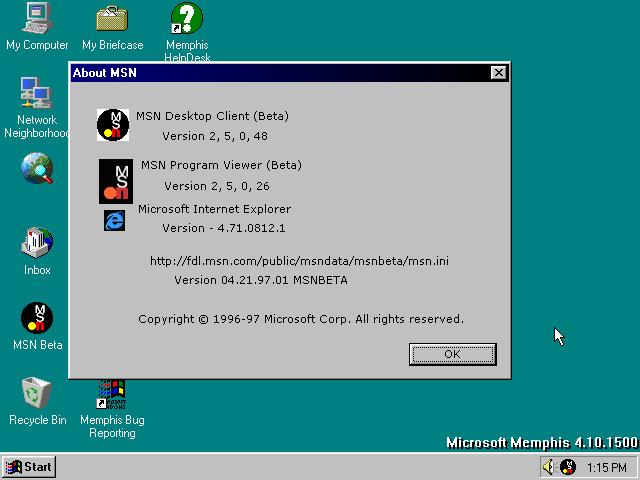Confirm the About MSN dialog with OK

[453, 354]
